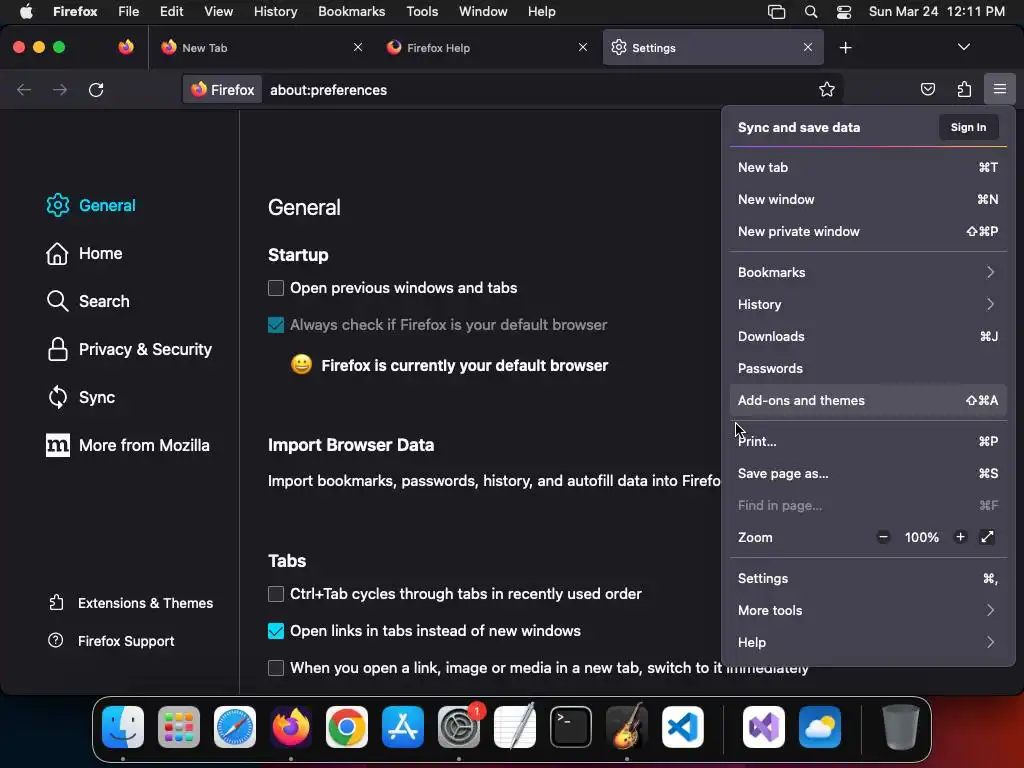Launch Safari from the Dock

[x=235, y=727]
